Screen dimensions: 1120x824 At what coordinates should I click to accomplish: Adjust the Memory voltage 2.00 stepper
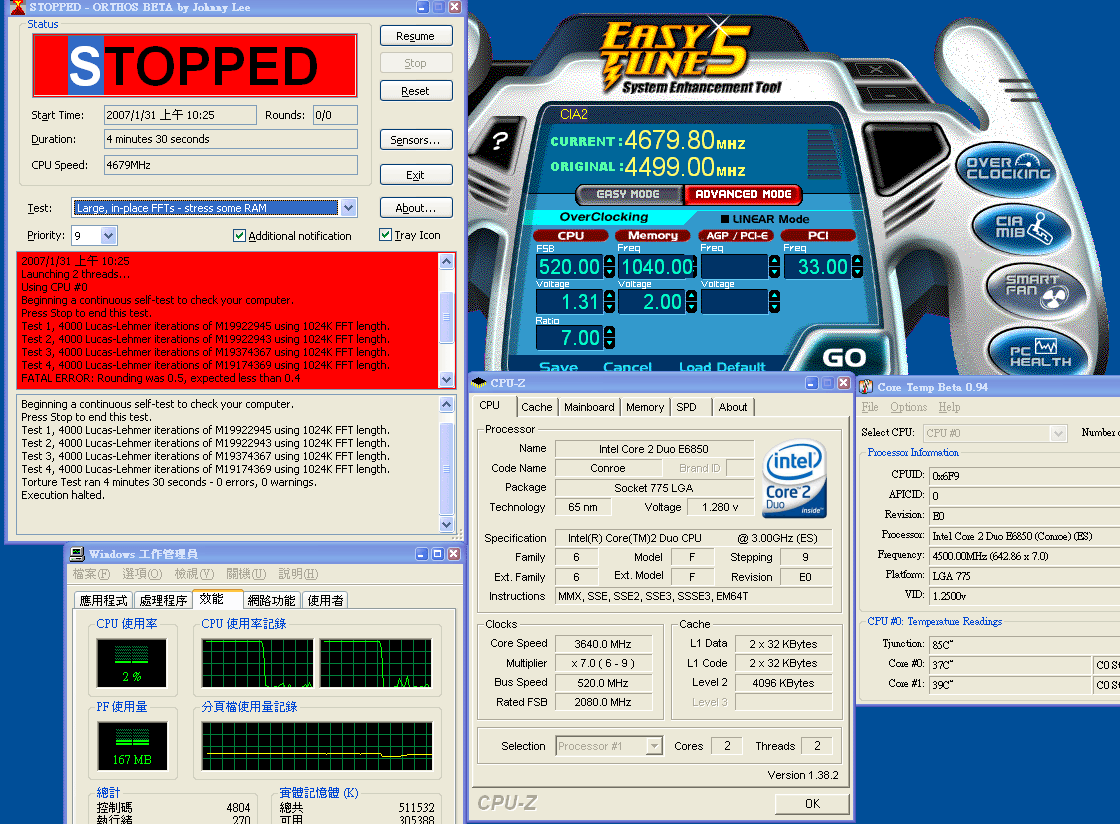pos(691,302)
